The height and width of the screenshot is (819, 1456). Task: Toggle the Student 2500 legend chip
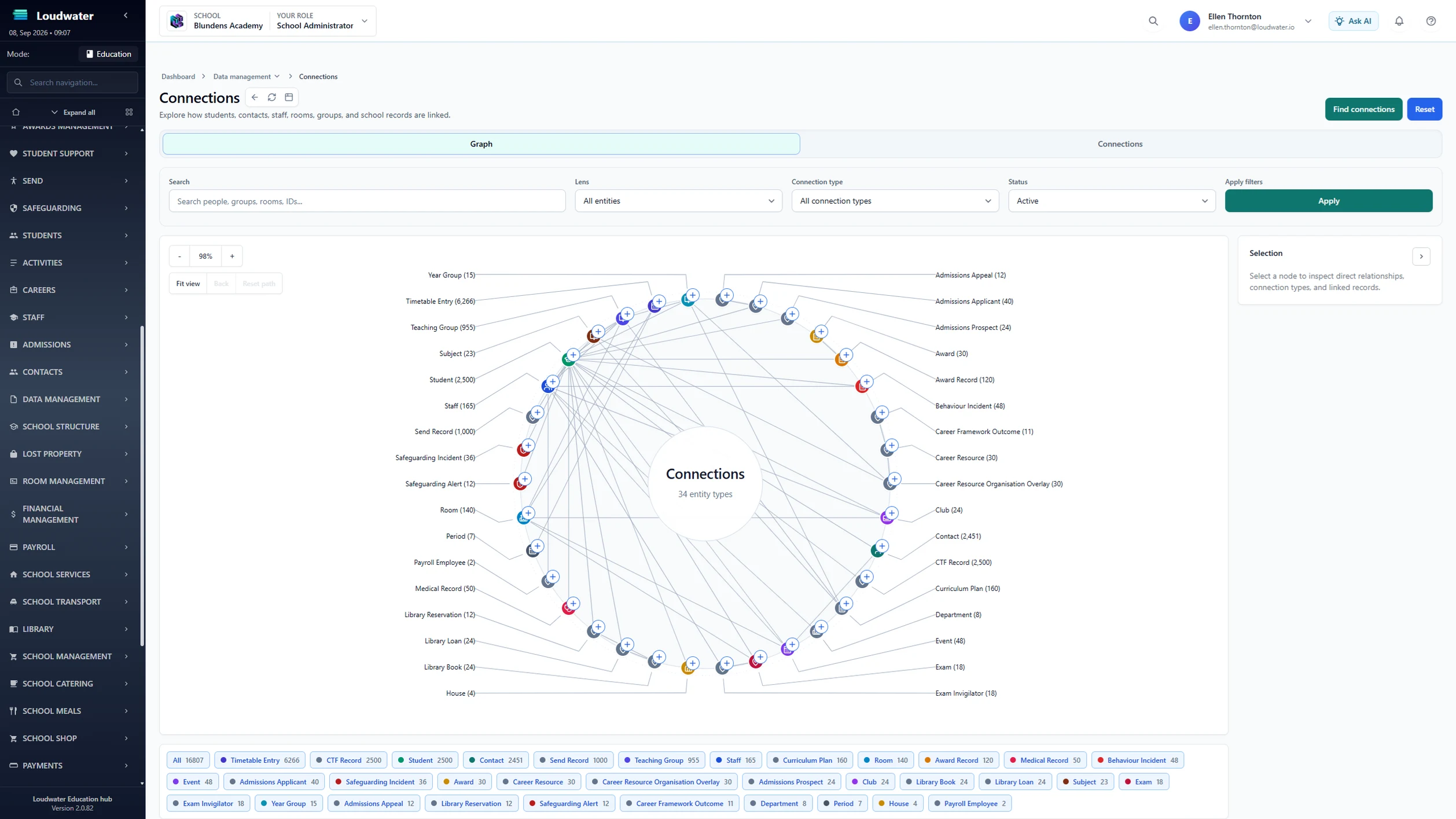click(425, 760)
